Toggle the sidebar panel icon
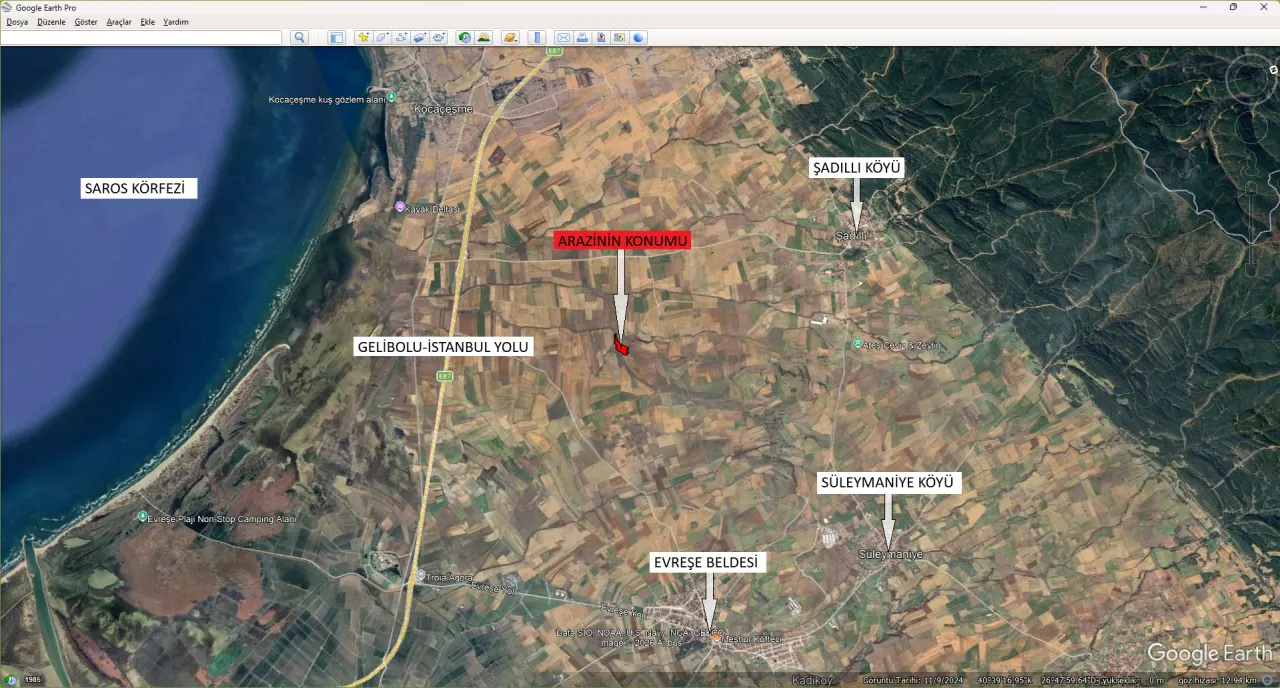This screenshot has height=688, width=1280. (x=336, y=37)
